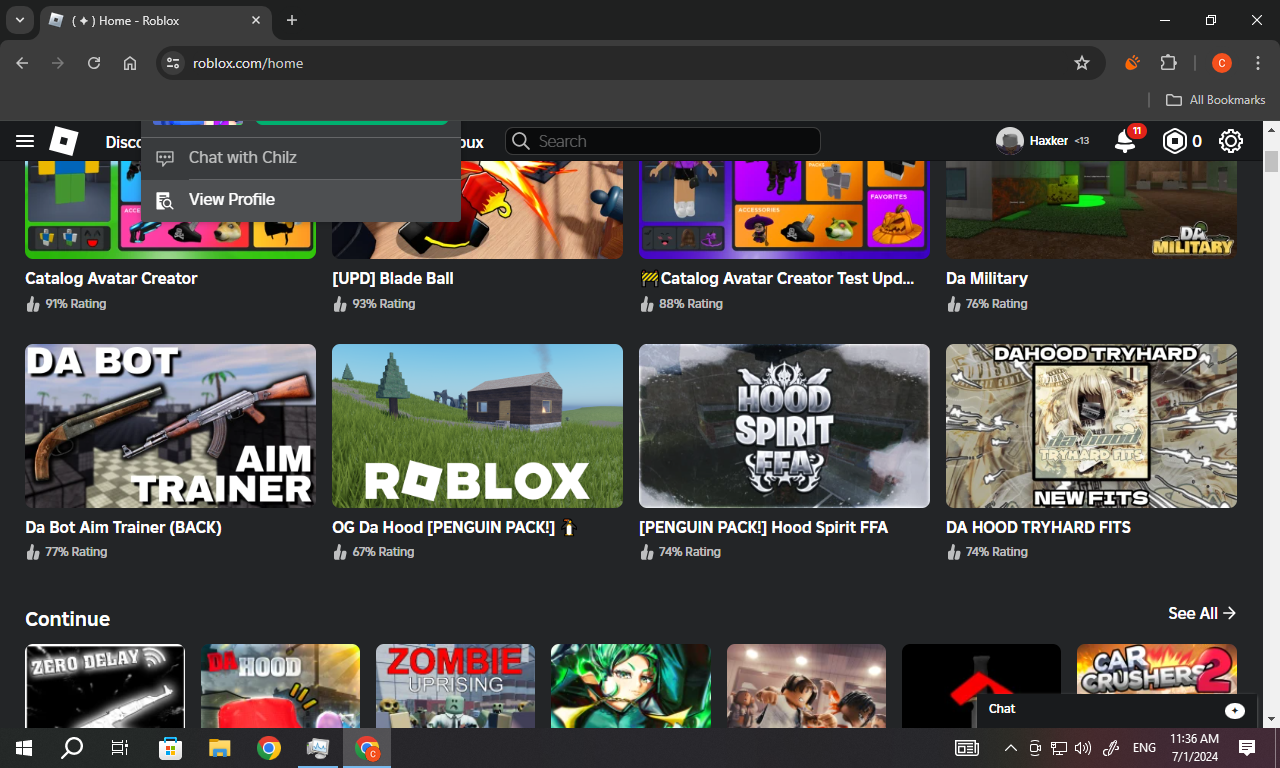Screen dimensions: 1280x768
Task: Switch to the Home - Roblox tab
Action: 156,20
